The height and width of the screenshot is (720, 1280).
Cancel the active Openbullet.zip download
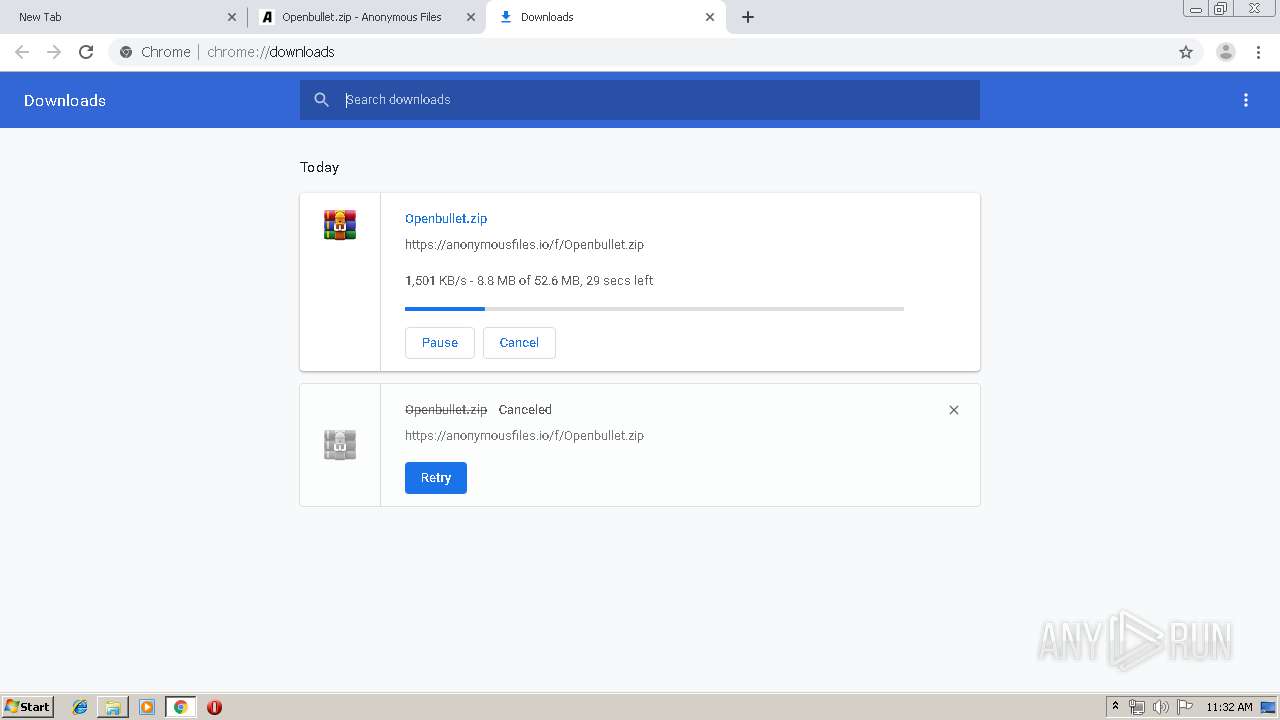pyautogui.click(x=519, y=343)
